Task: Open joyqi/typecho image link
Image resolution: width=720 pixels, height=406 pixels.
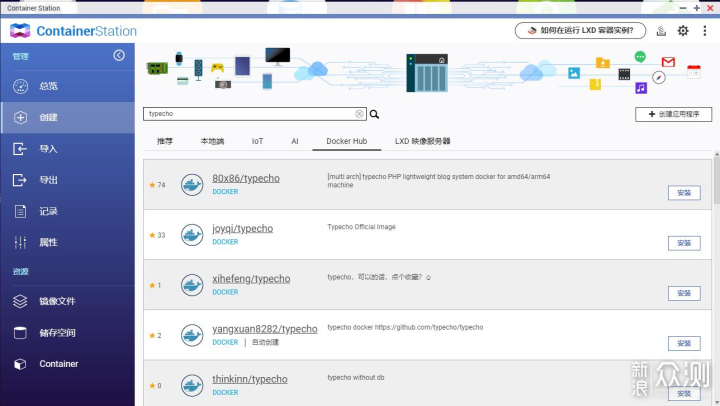Action: point(242,228)
